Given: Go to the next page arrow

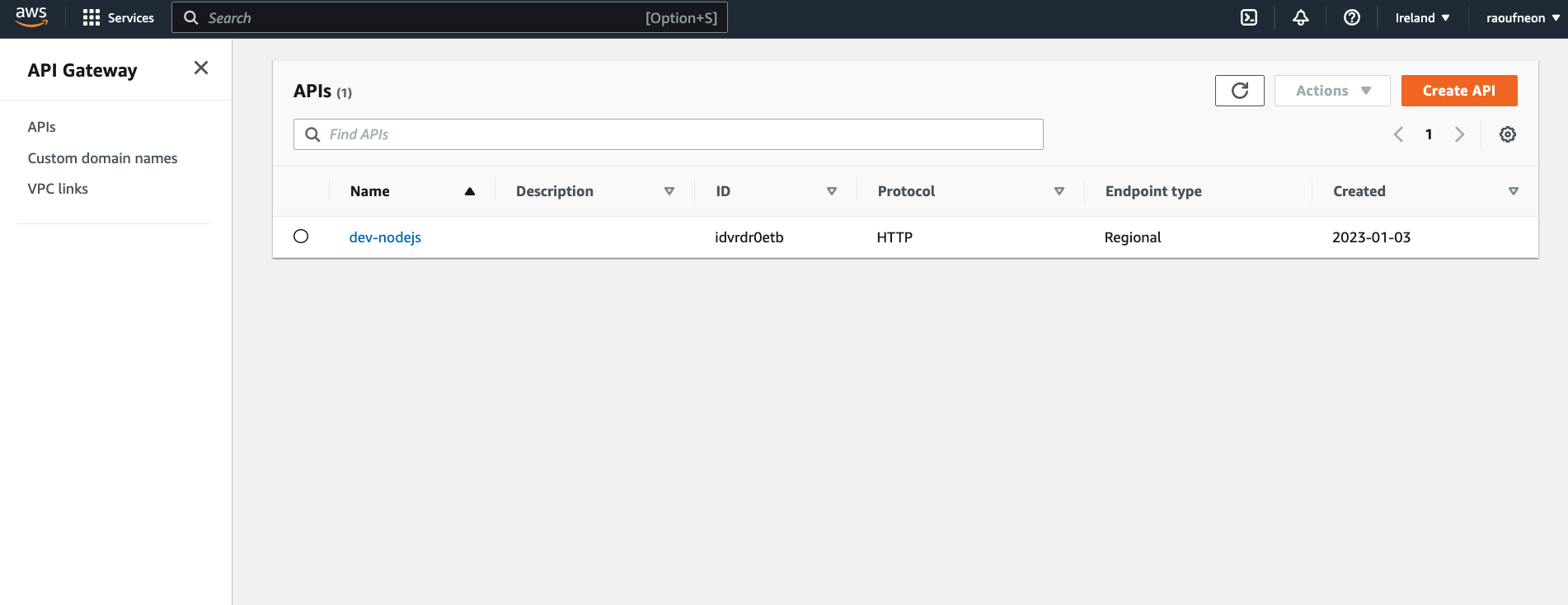Looking at the screenshot, I should [x=1459, y=134].
